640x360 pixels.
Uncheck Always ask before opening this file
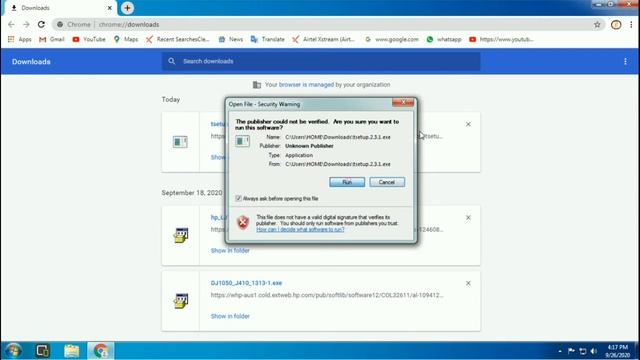tap(238, 198)
